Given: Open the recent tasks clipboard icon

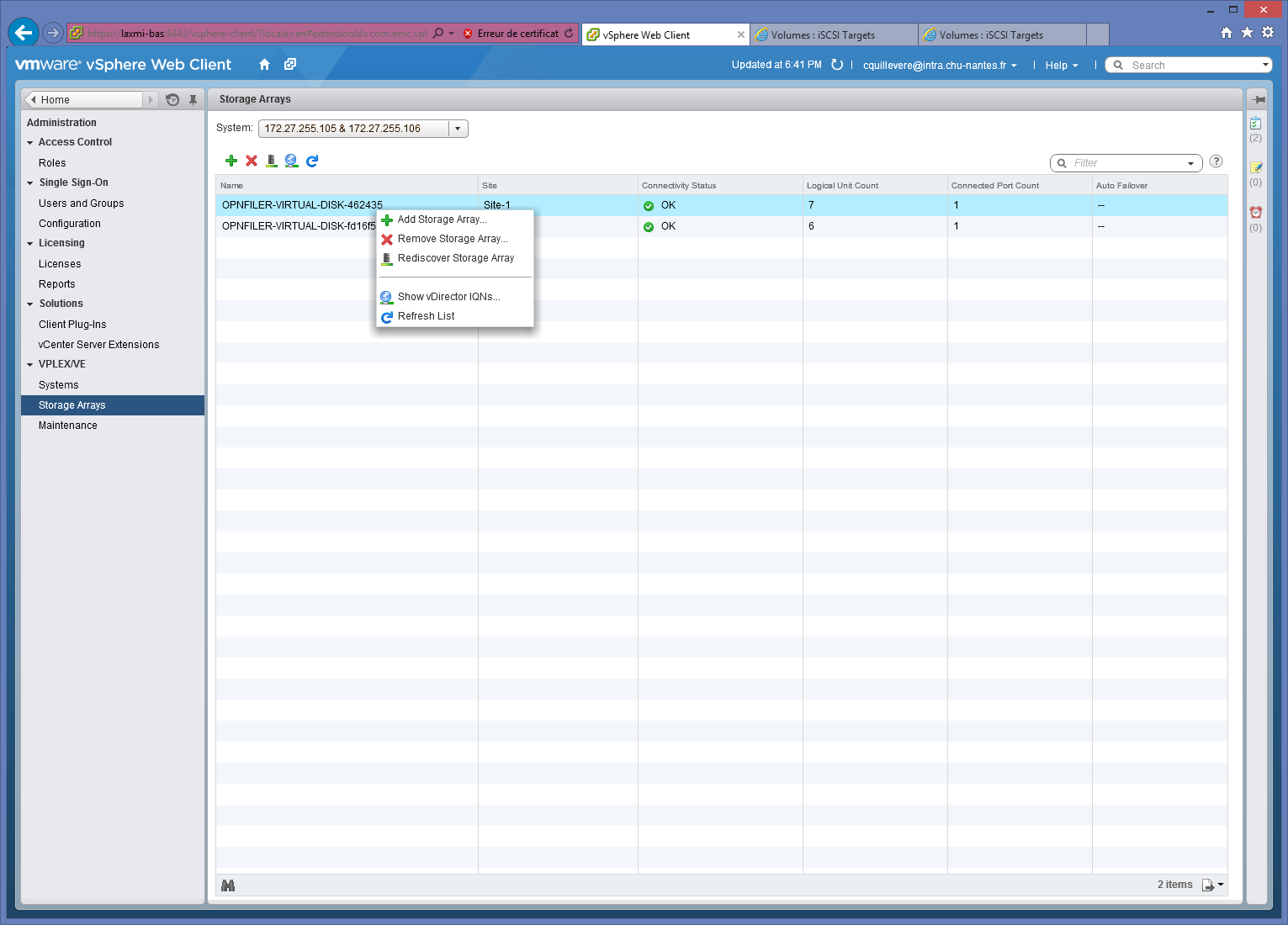Looking at the screenshot, I should [1255, 124].
